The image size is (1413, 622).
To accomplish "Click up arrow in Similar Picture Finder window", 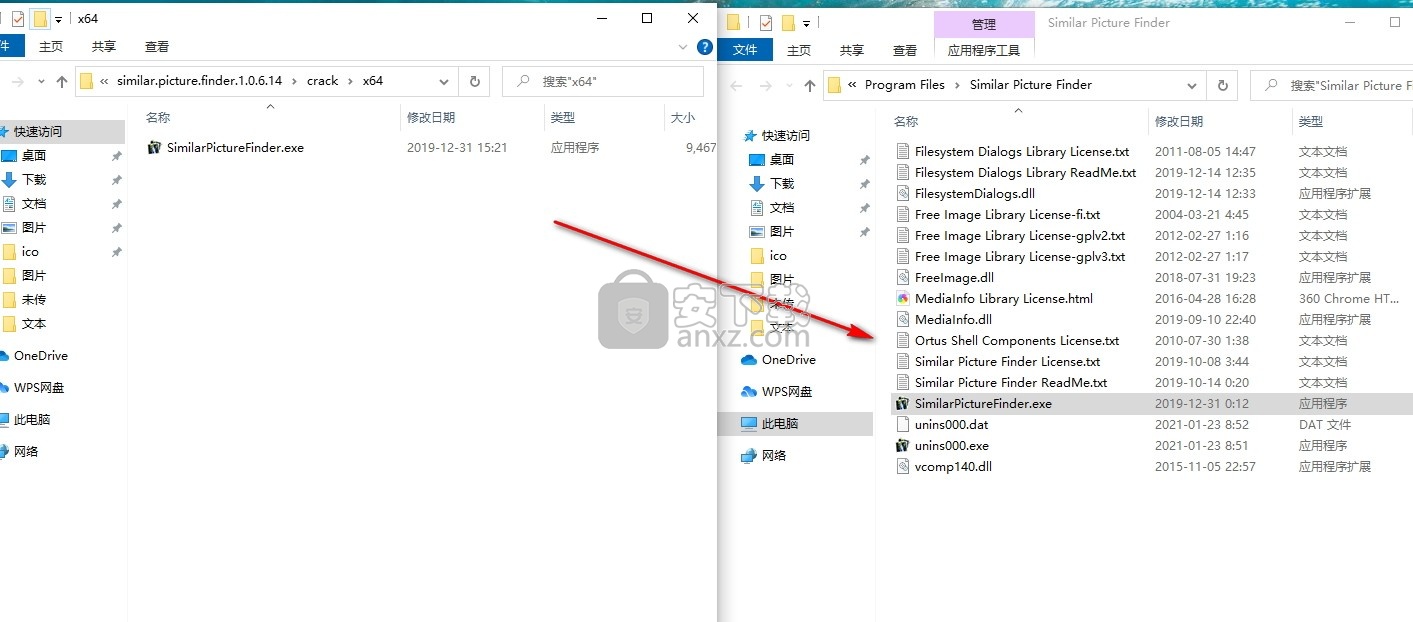I will (810, 86).
